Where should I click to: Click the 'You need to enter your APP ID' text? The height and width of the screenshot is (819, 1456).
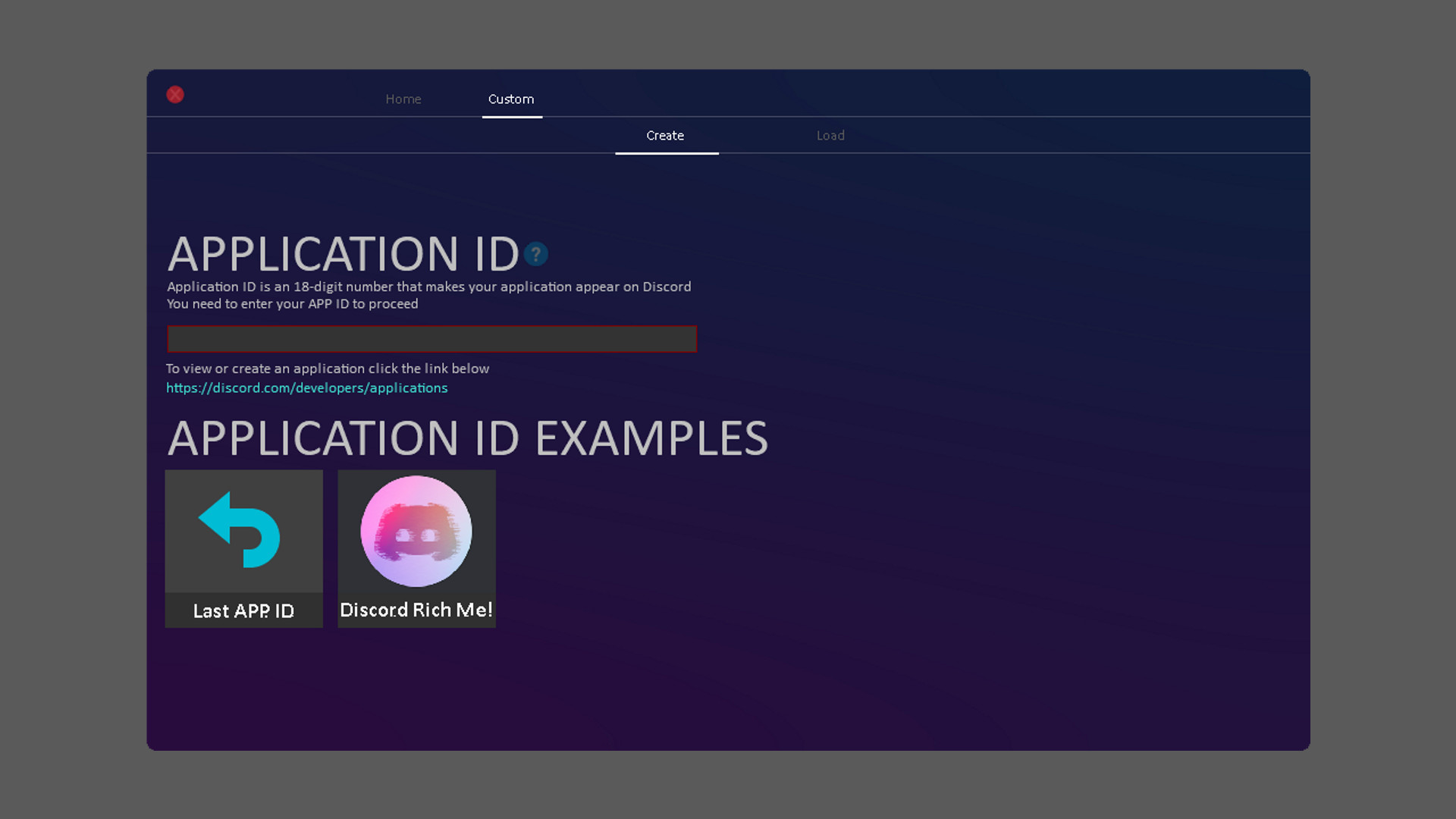292,304
